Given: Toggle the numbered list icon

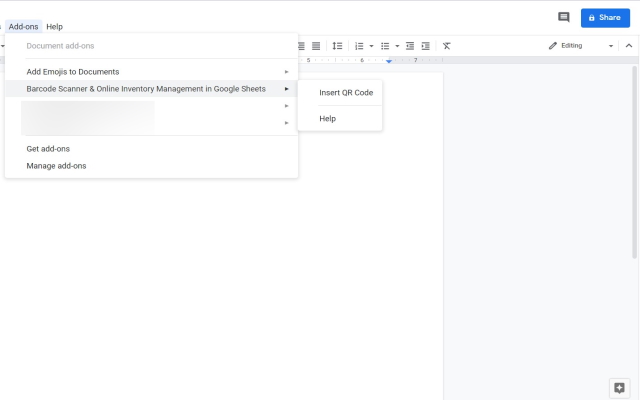Looking at the screenshot, I should pyautogui.click(x=359, y=46).
